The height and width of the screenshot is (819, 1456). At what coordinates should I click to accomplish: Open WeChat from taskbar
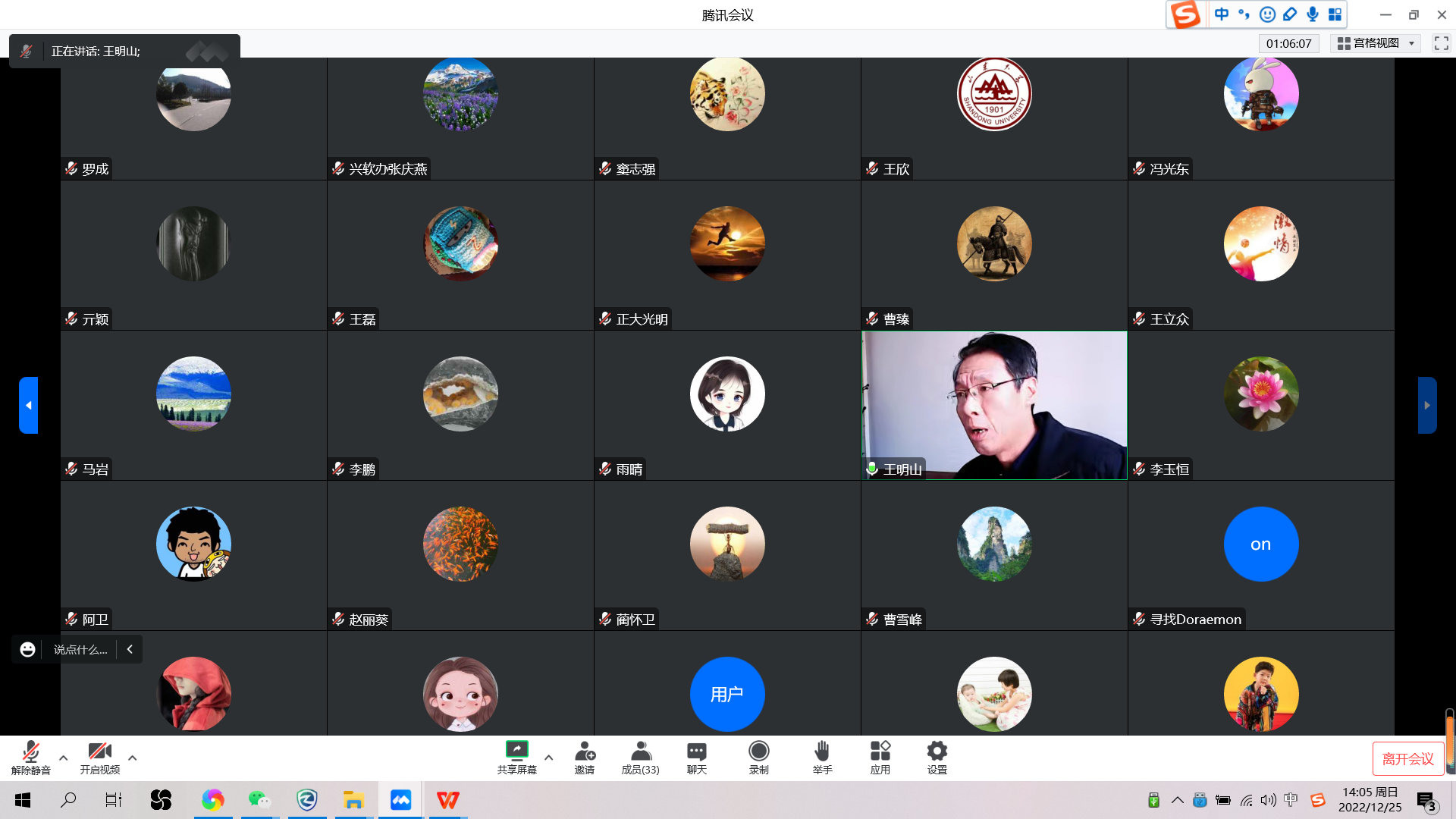(x=259, y=800)
